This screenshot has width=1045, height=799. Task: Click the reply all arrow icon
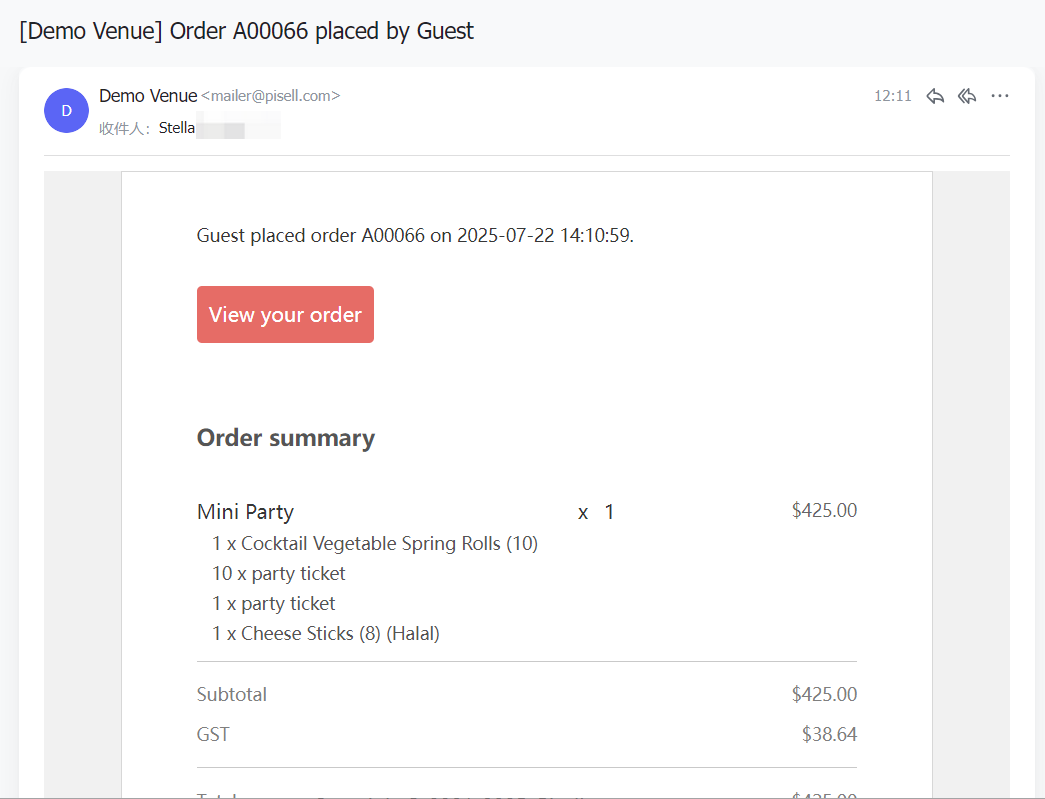967,96
